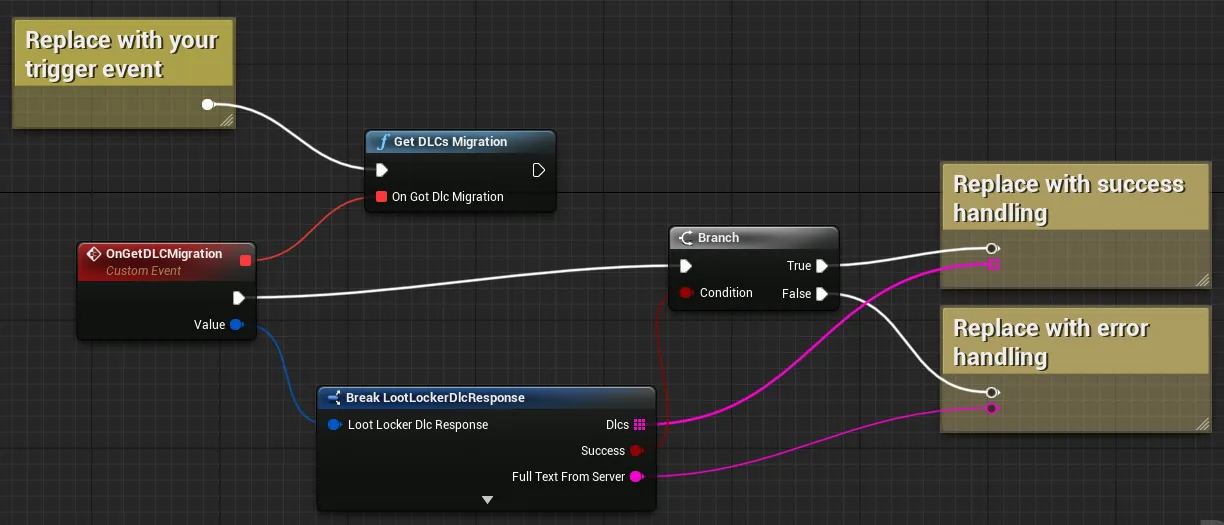Click the Value blue output pin
This screenshot has height=525, width=1224.
point(237,324)
